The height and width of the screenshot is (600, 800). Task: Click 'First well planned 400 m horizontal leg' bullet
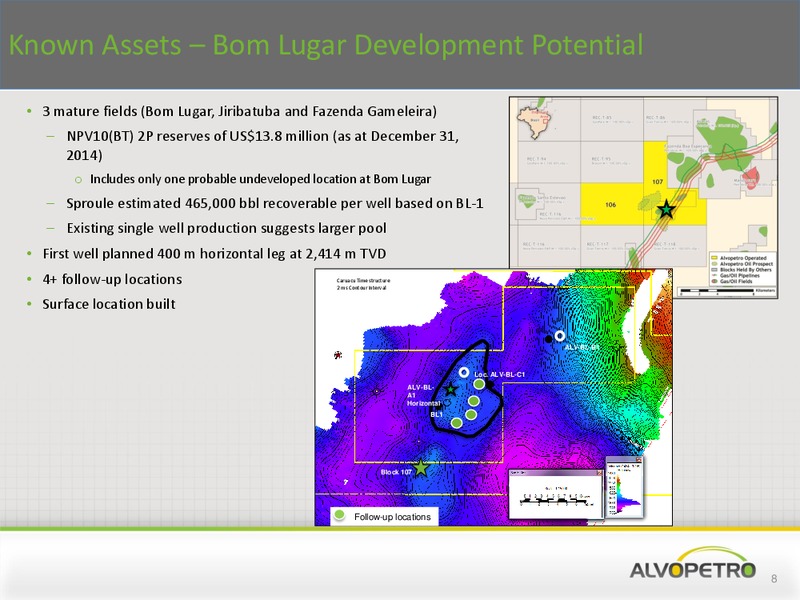click(x=214, y=254)
